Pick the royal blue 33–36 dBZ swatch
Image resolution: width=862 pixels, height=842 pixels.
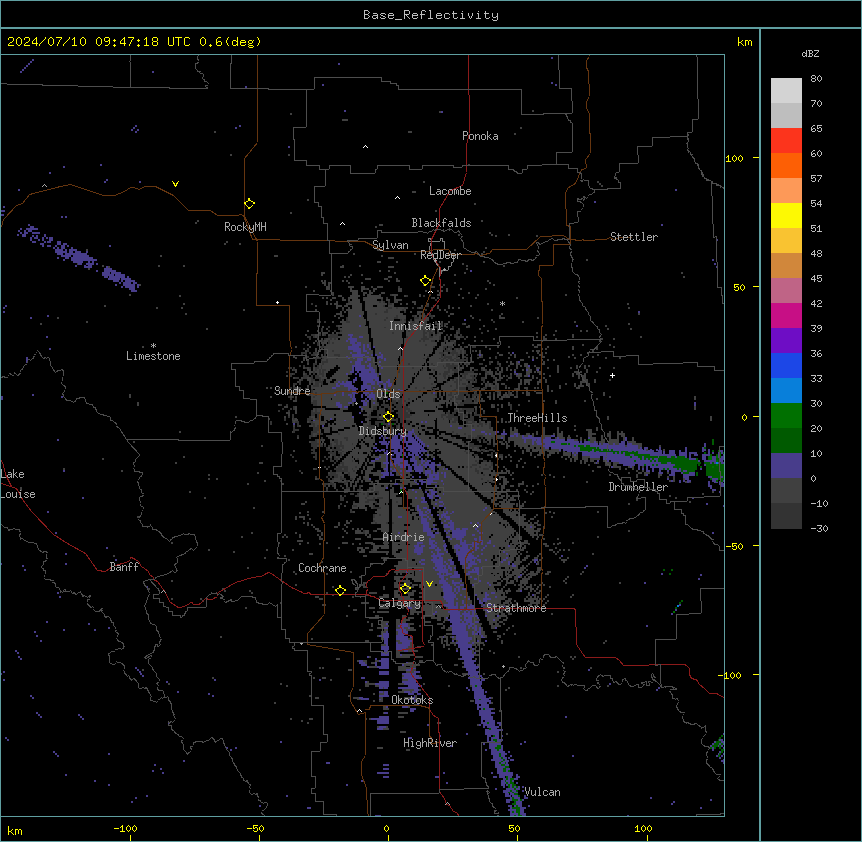(x=786, y=365)
